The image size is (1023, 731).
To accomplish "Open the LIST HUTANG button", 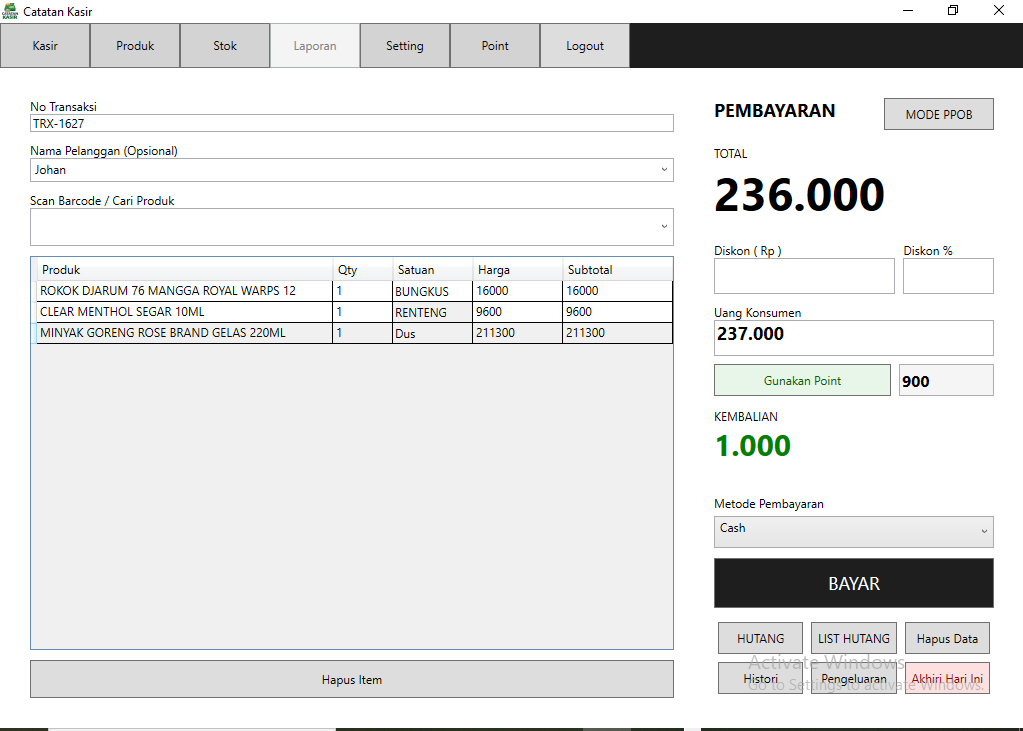I will coord(853,638).
